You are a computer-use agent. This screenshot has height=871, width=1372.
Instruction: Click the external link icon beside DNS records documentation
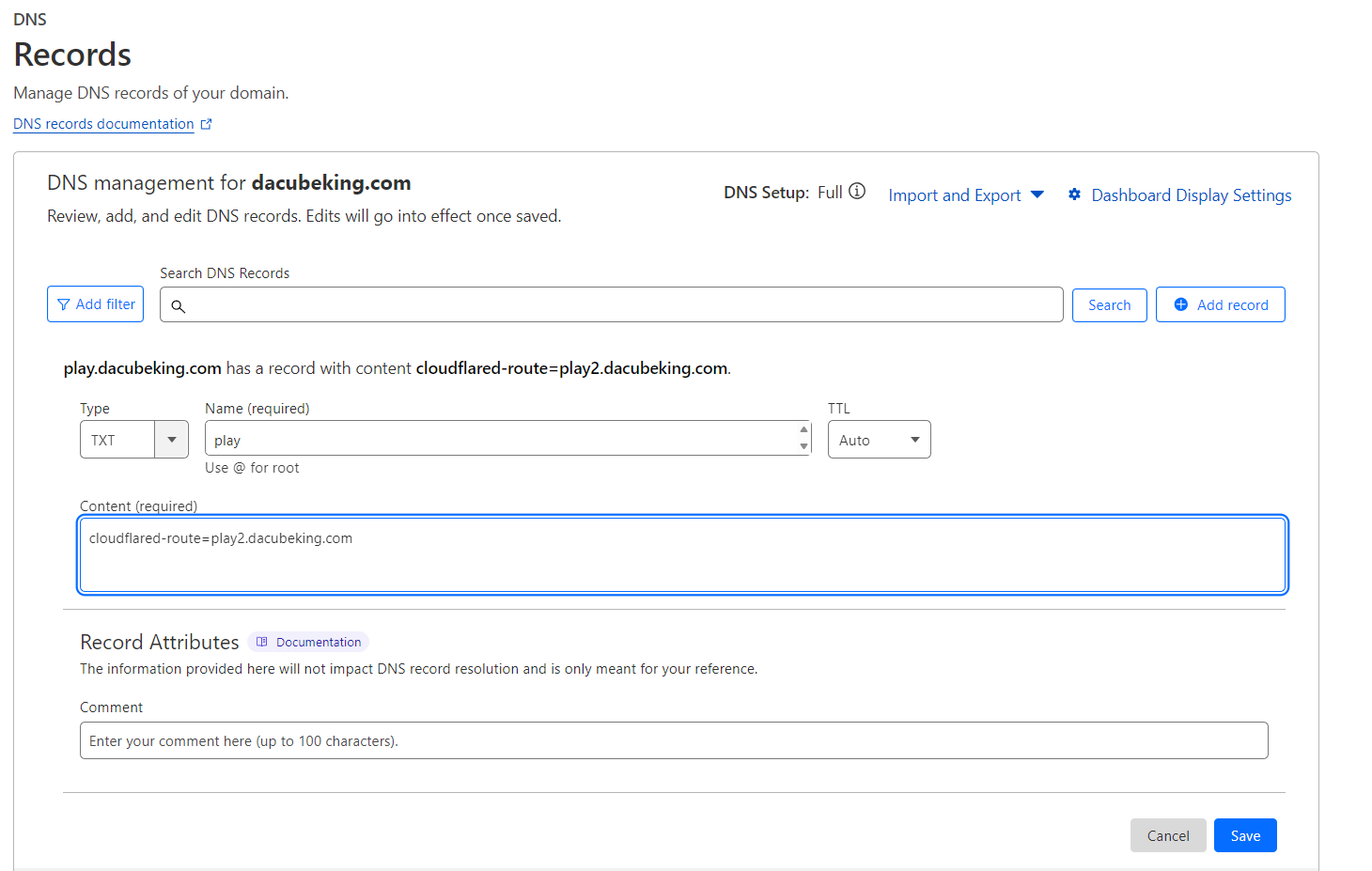click(x=207, y=124)
